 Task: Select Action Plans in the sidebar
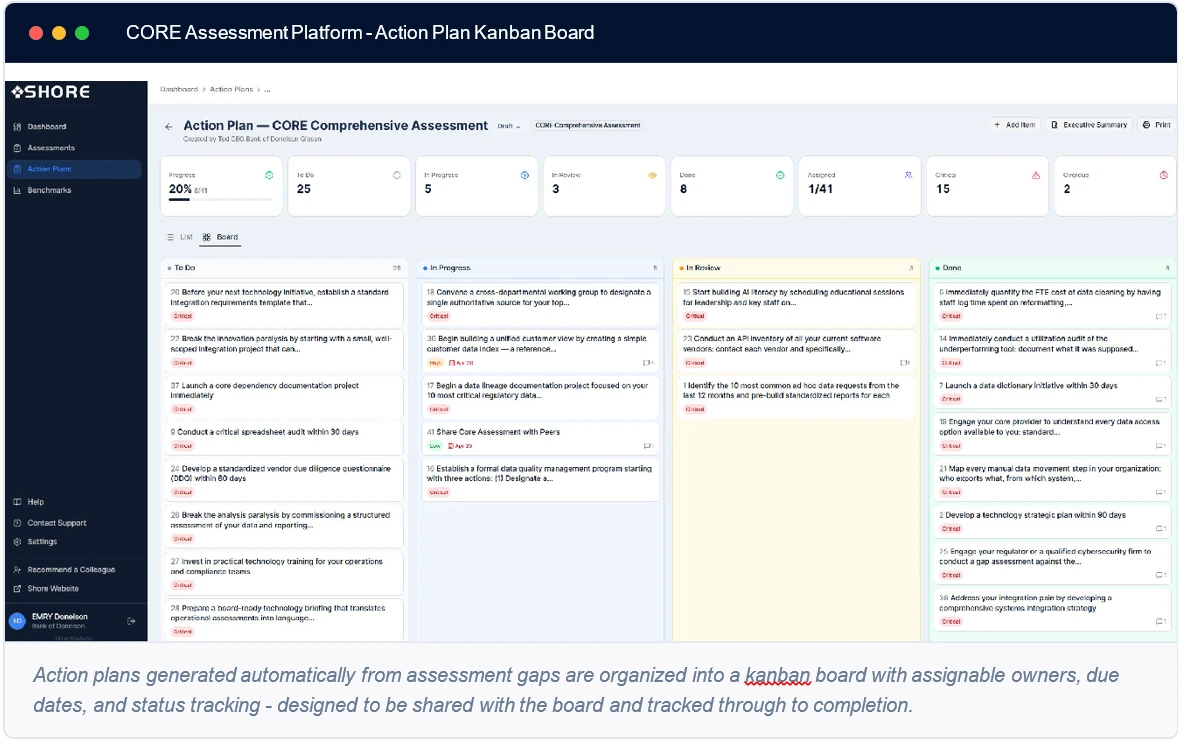pos(73,169)
